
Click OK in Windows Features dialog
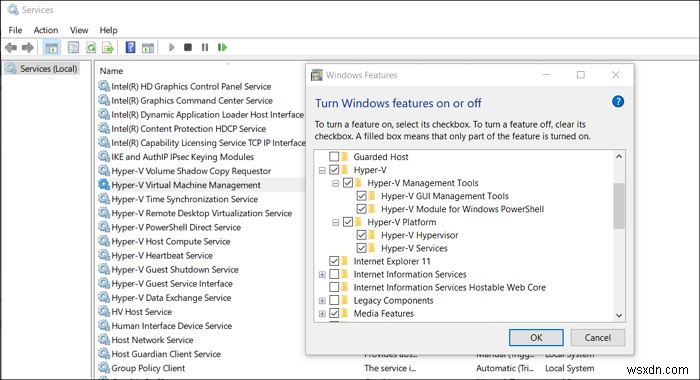tap(536, 338)
